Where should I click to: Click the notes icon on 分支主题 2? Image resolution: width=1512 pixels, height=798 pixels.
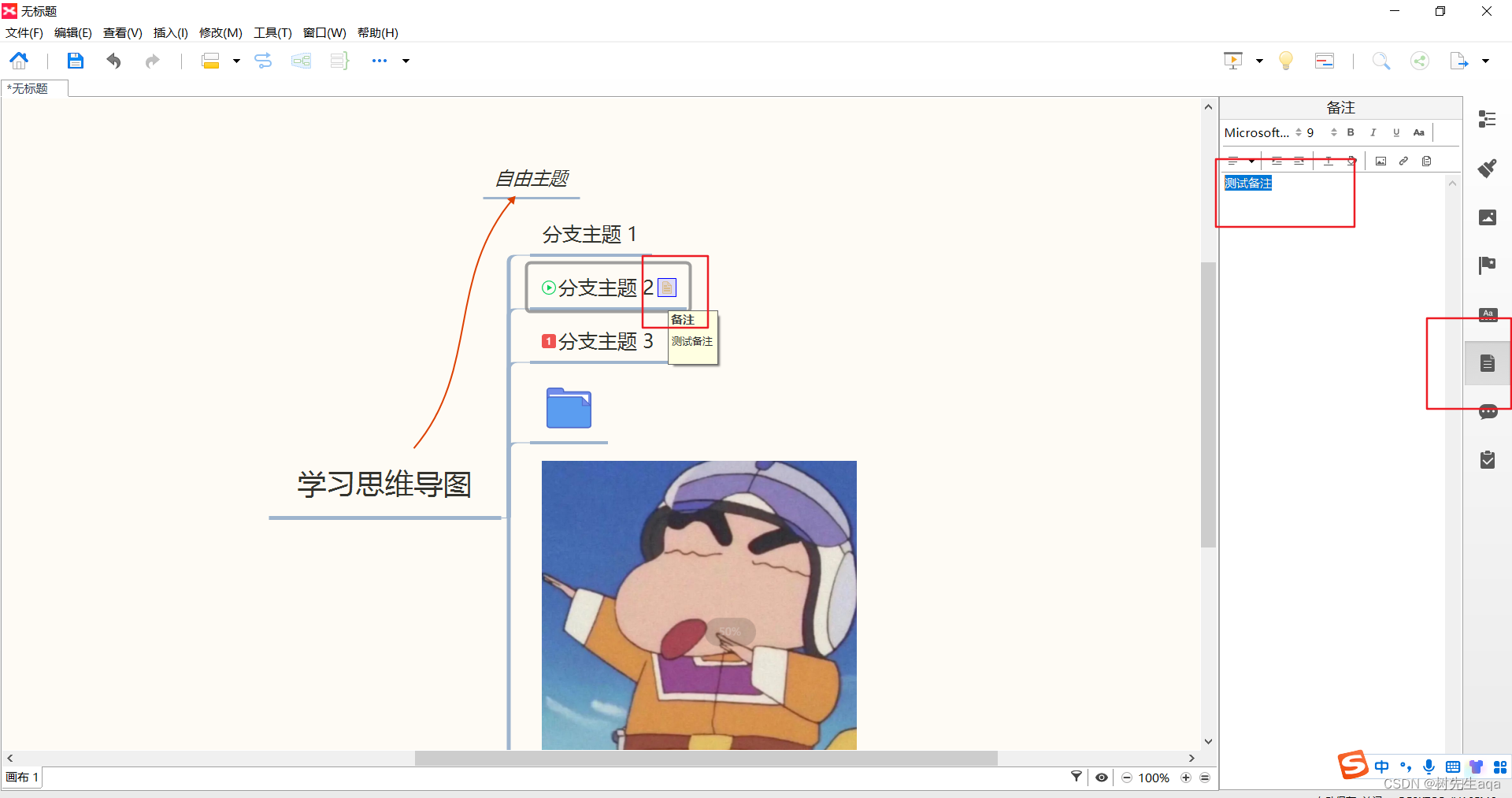[667, 288]
